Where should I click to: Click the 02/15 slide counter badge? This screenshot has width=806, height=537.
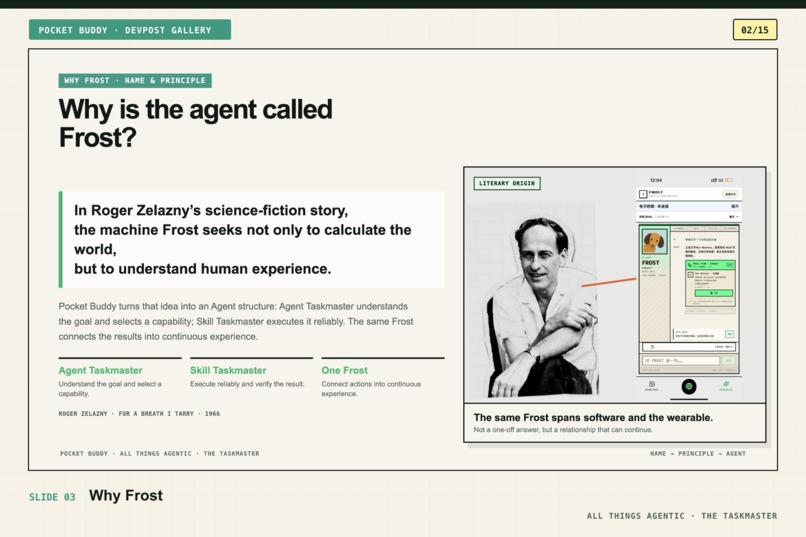tap(755, 30)
